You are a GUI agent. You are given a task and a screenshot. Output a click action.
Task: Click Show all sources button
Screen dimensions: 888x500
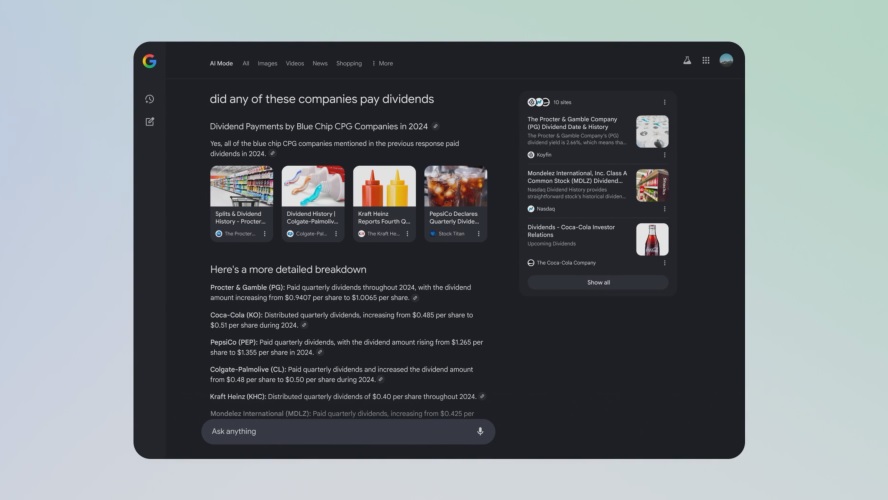(598, 283)
